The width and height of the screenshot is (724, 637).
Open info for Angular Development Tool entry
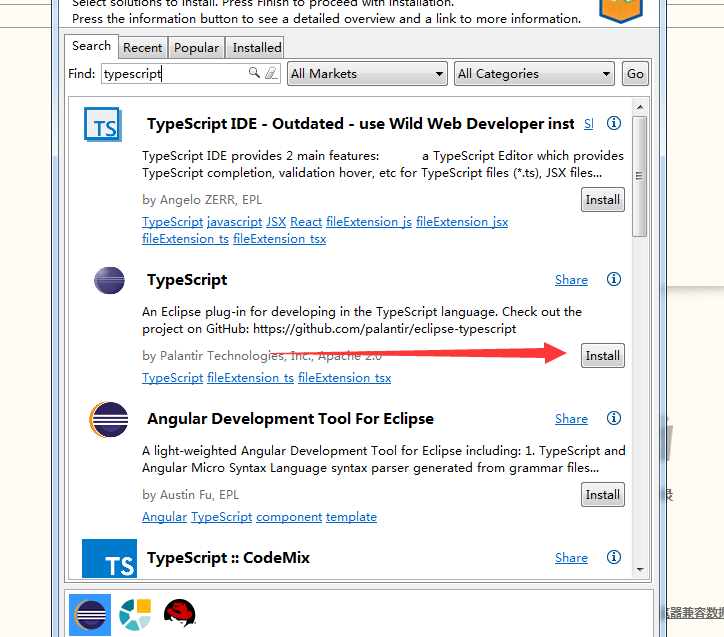coord(614,418)
